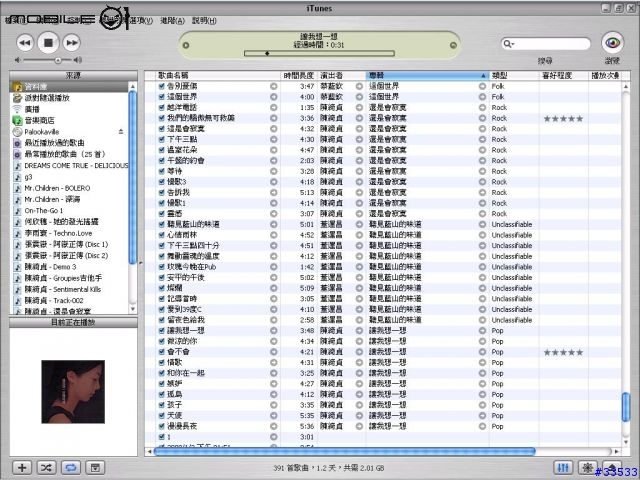Uncheck the song 這個世界
The width and height of the screenshot is (640, 480).
162,97
